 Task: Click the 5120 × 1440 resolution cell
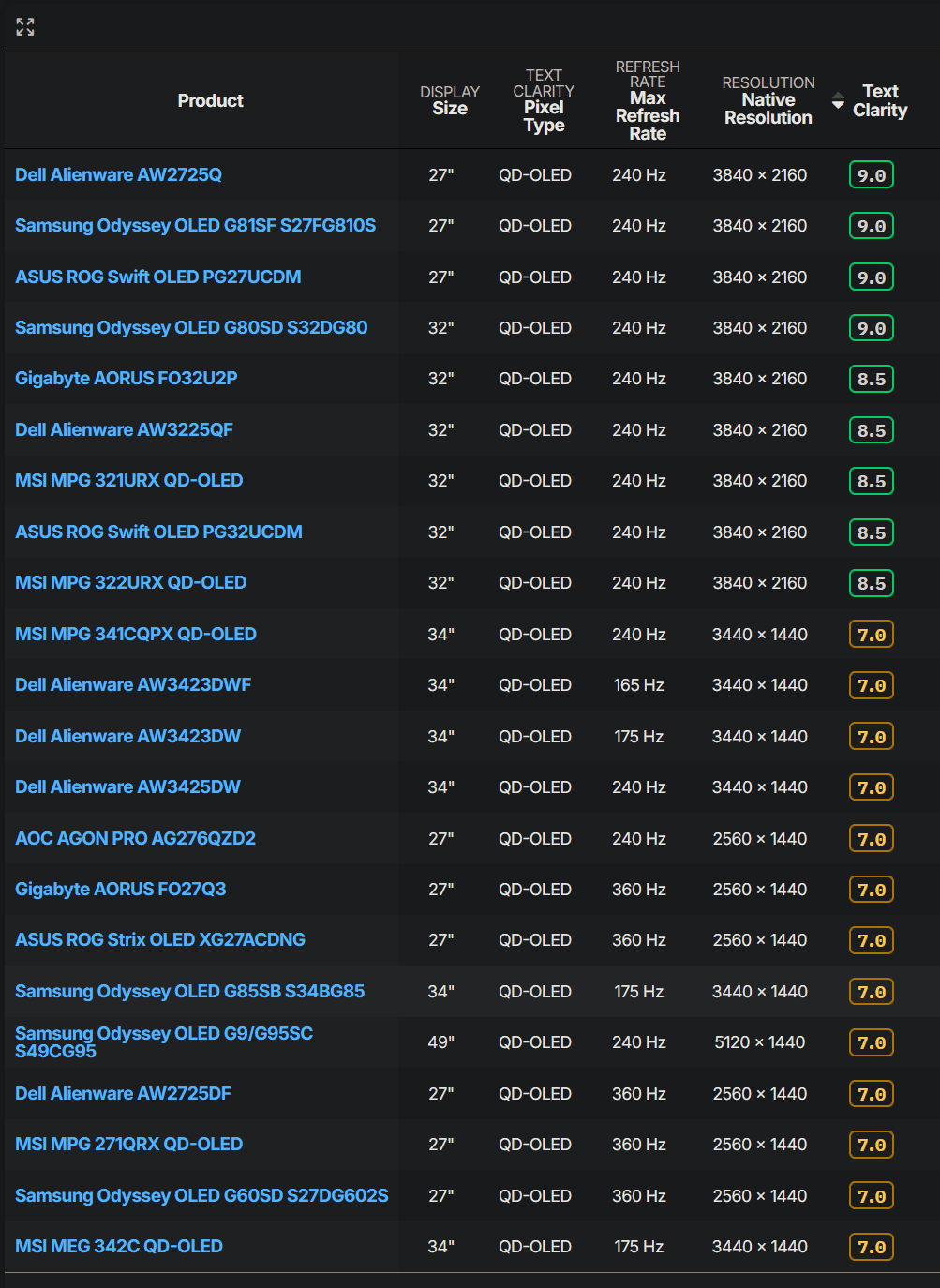pyautogui.click(x=760, y=1042)
